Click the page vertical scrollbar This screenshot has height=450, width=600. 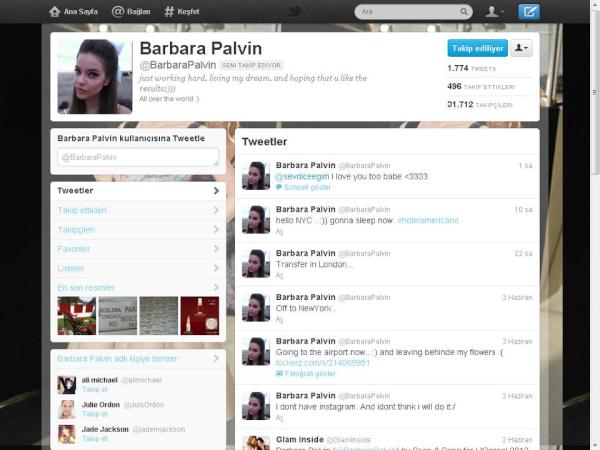coord(595,92)
